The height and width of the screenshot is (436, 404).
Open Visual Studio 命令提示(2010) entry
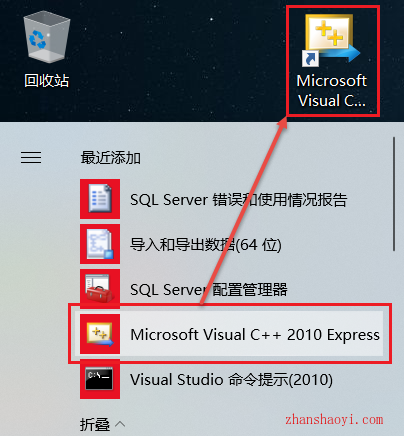pyautogui.click(x=231, y=380)
